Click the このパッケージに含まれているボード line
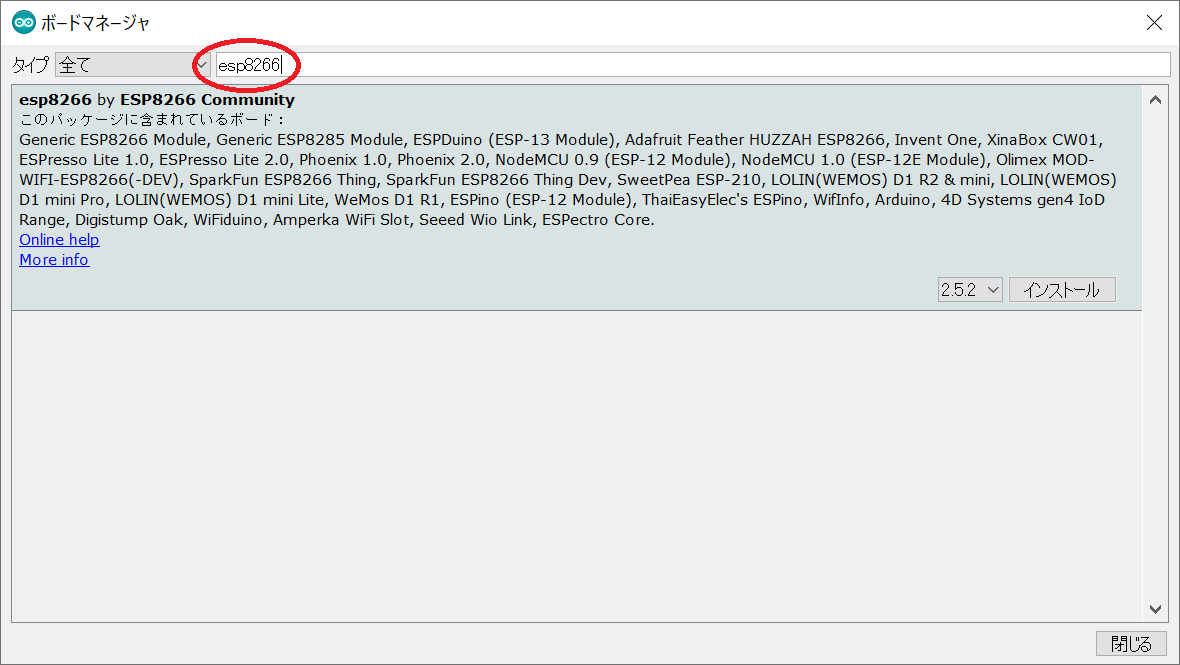 coord(152,120)
